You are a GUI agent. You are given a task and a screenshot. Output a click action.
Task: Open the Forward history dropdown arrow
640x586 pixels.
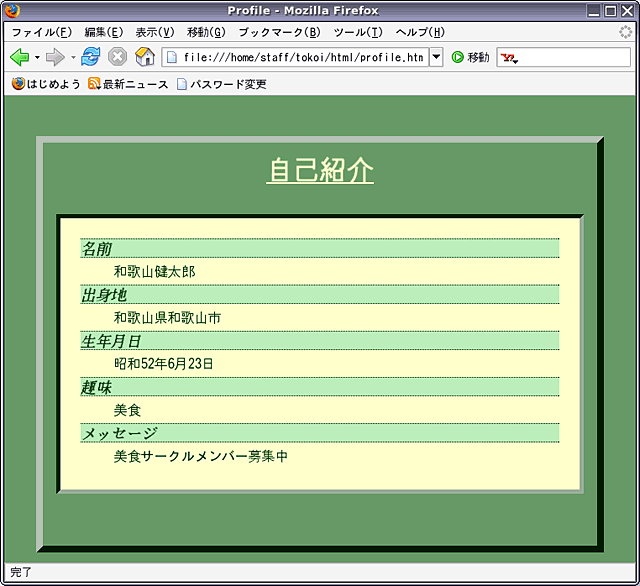(73, 57)
